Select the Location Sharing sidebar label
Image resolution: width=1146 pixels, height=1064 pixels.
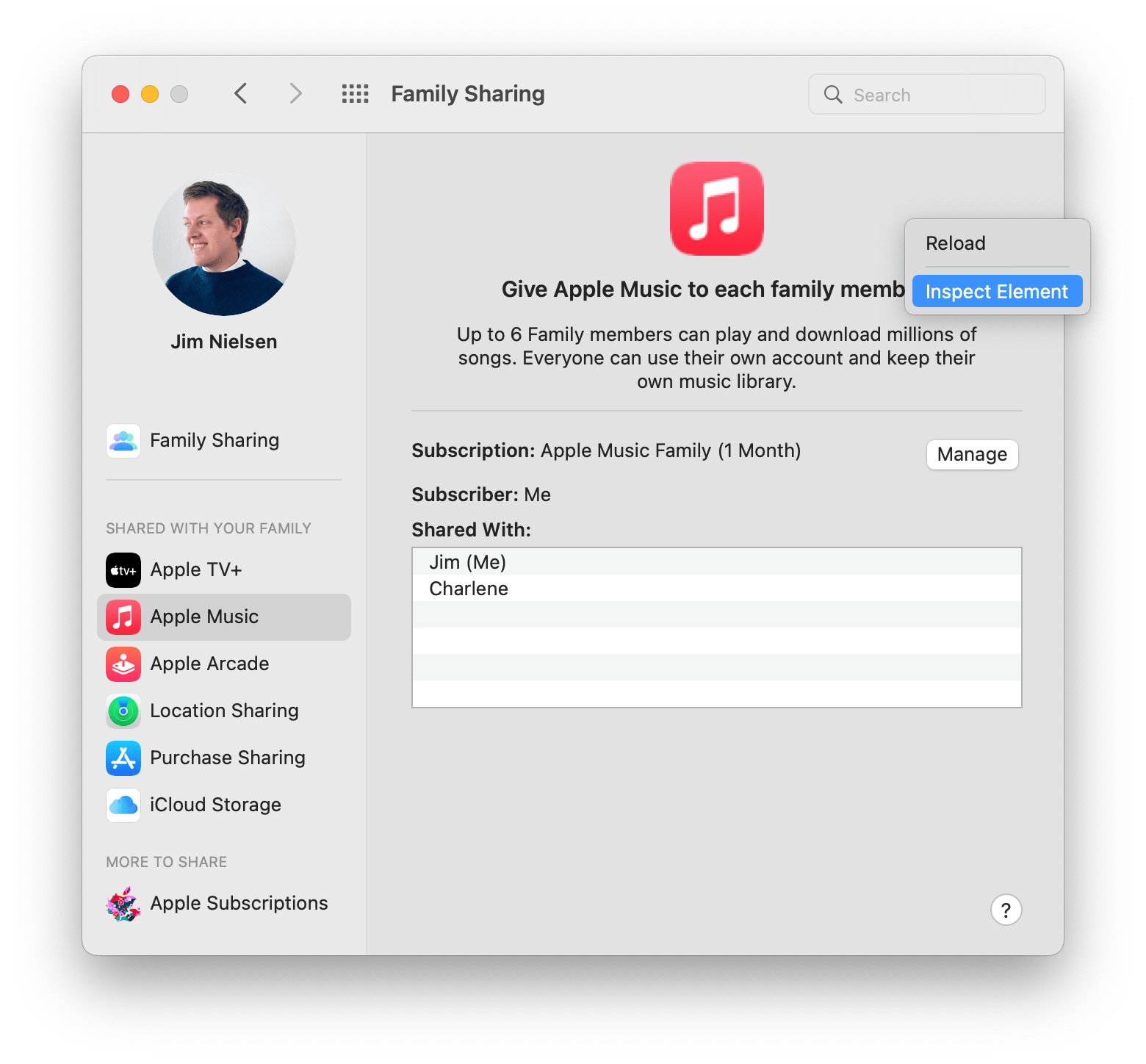tap(224, 711)
